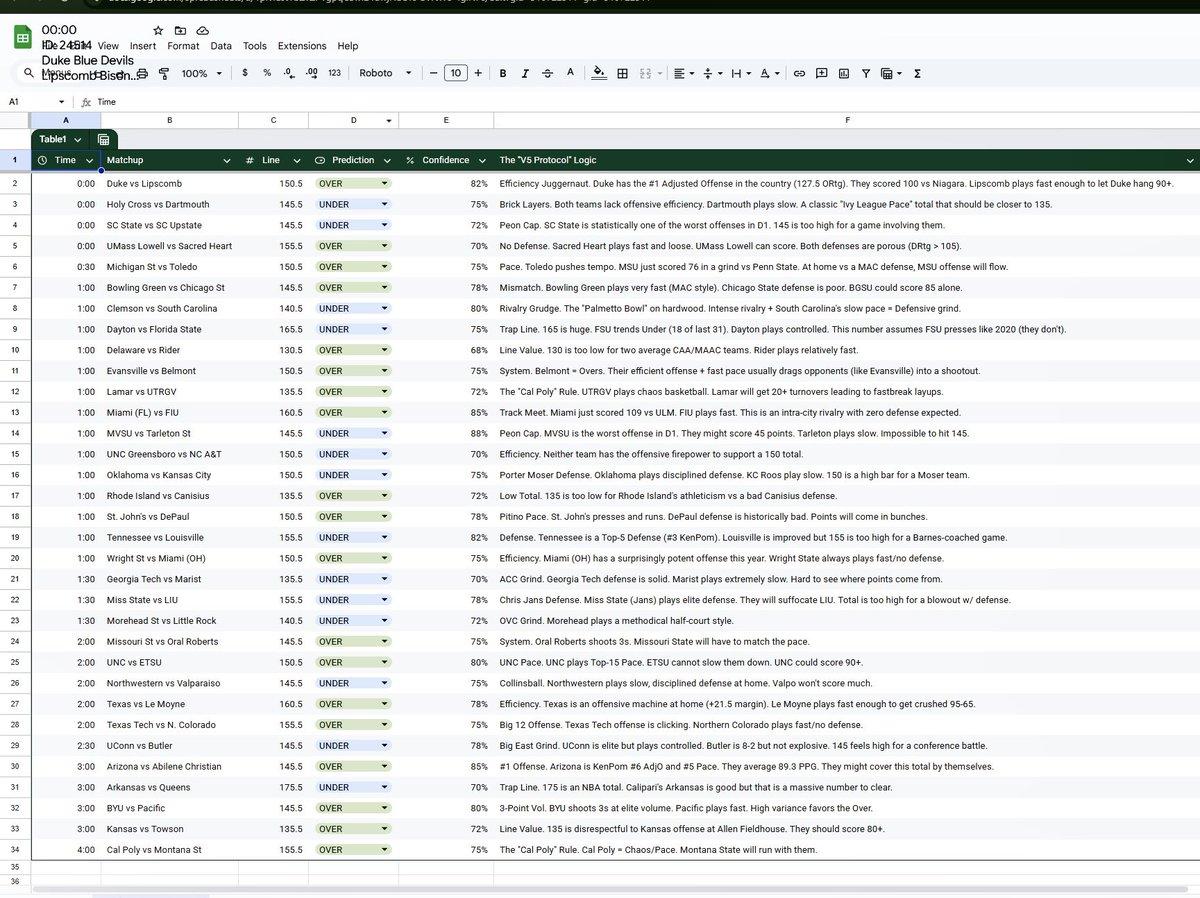Open the Time column header dropdown
1200x898 pixels.
pyautogui.click(x=90, y=160)
